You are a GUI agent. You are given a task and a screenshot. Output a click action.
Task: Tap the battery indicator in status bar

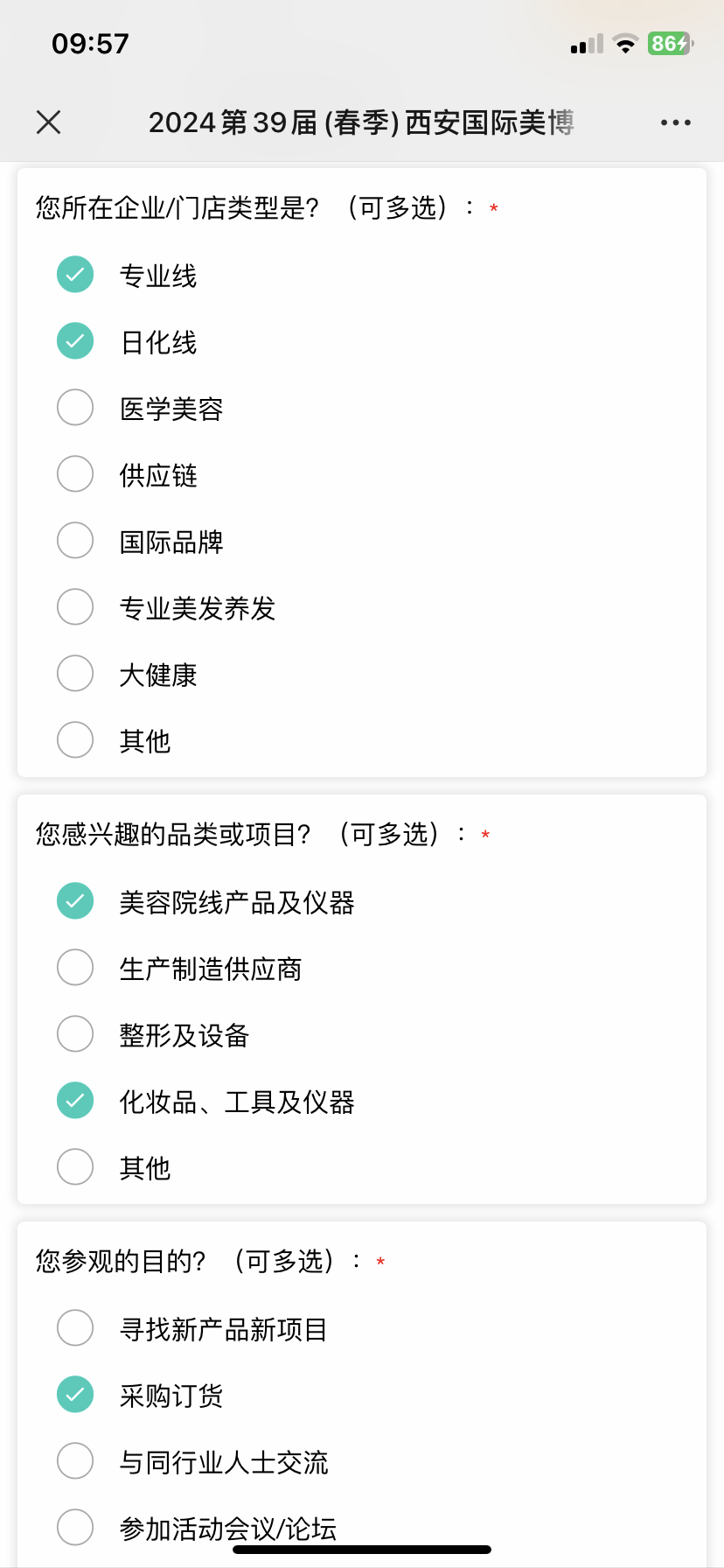pos(671,44)
